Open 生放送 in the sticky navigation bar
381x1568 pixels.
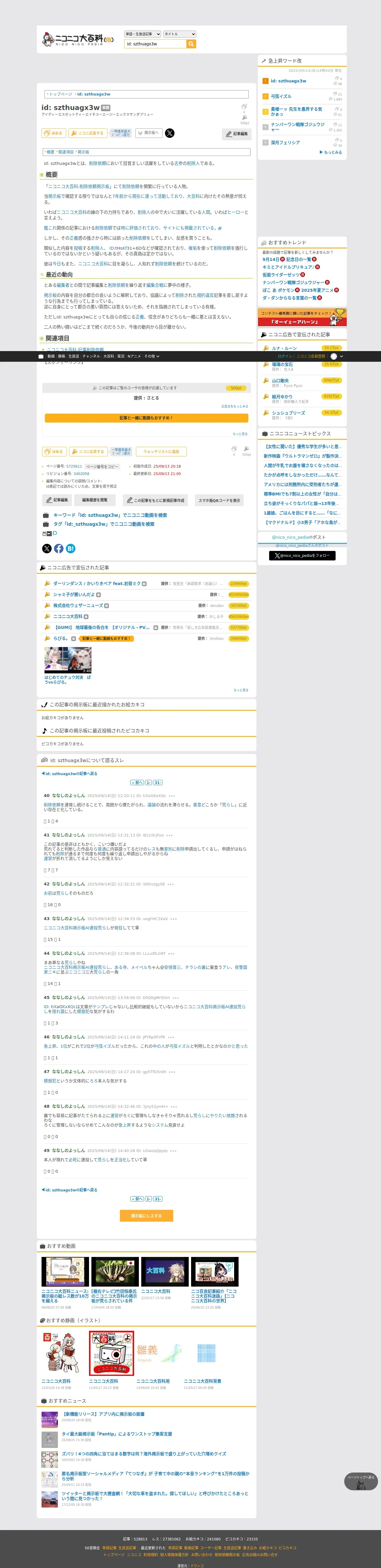pos(73,356)
